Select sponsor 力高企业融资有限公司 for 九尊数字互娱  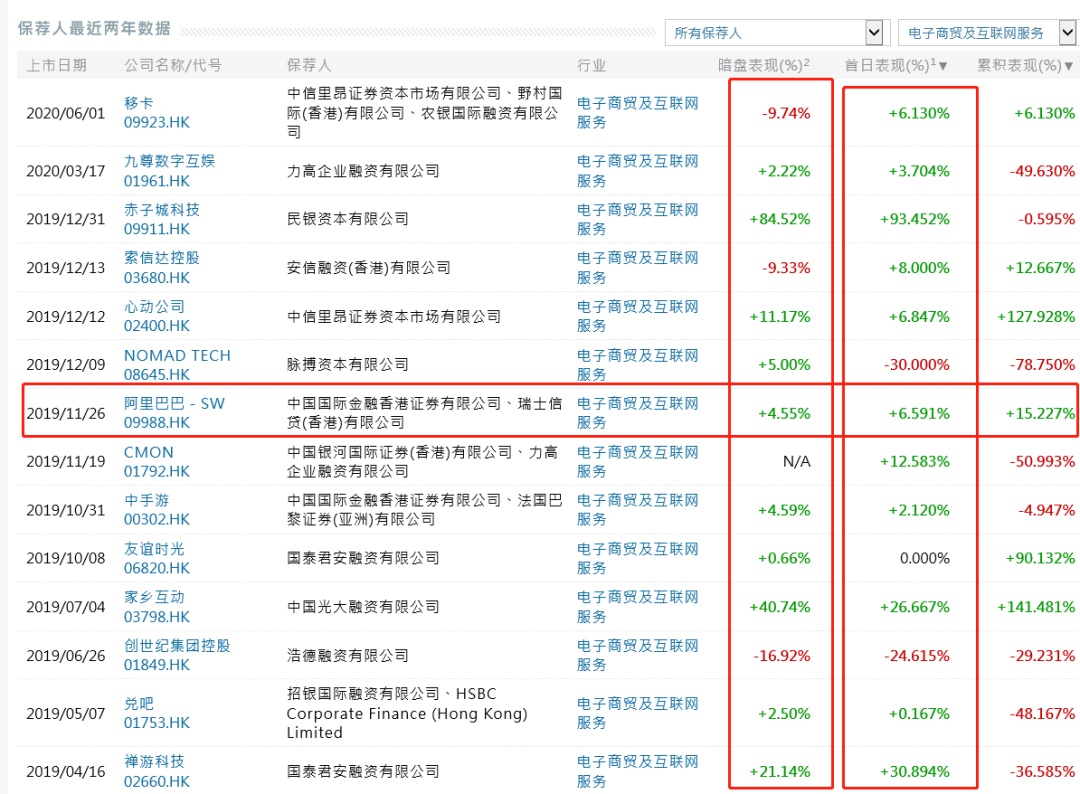coord(363,171)
